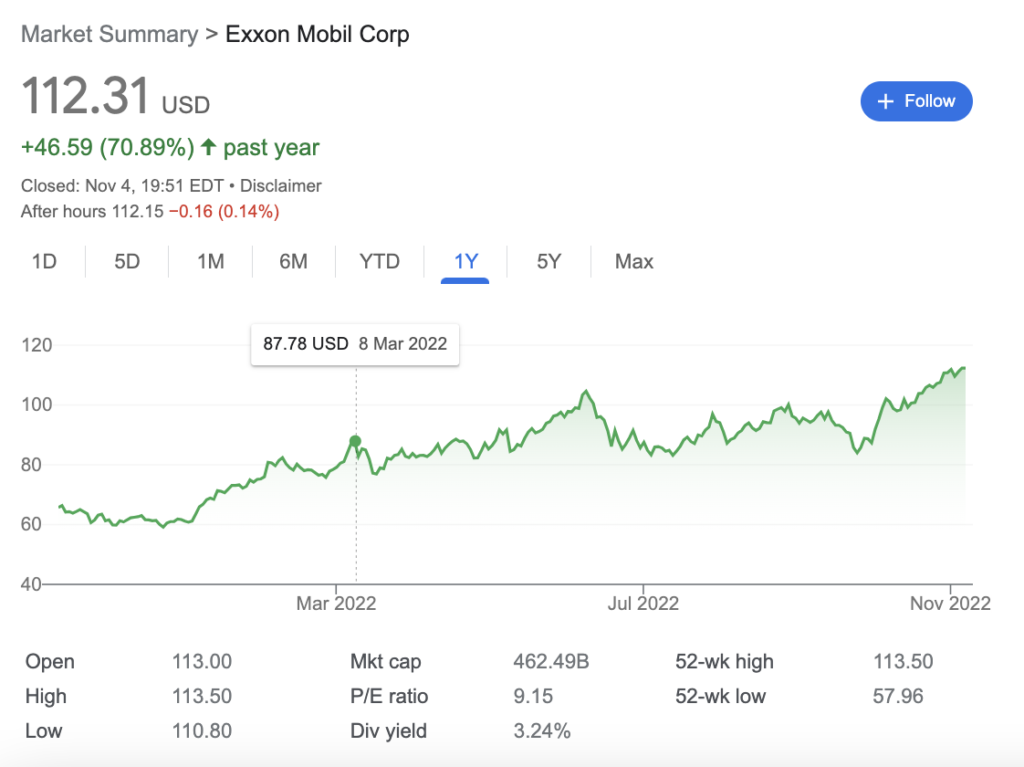
Task: Click the Mkt cap value 462.49B
Action: (x=551, y=662)
